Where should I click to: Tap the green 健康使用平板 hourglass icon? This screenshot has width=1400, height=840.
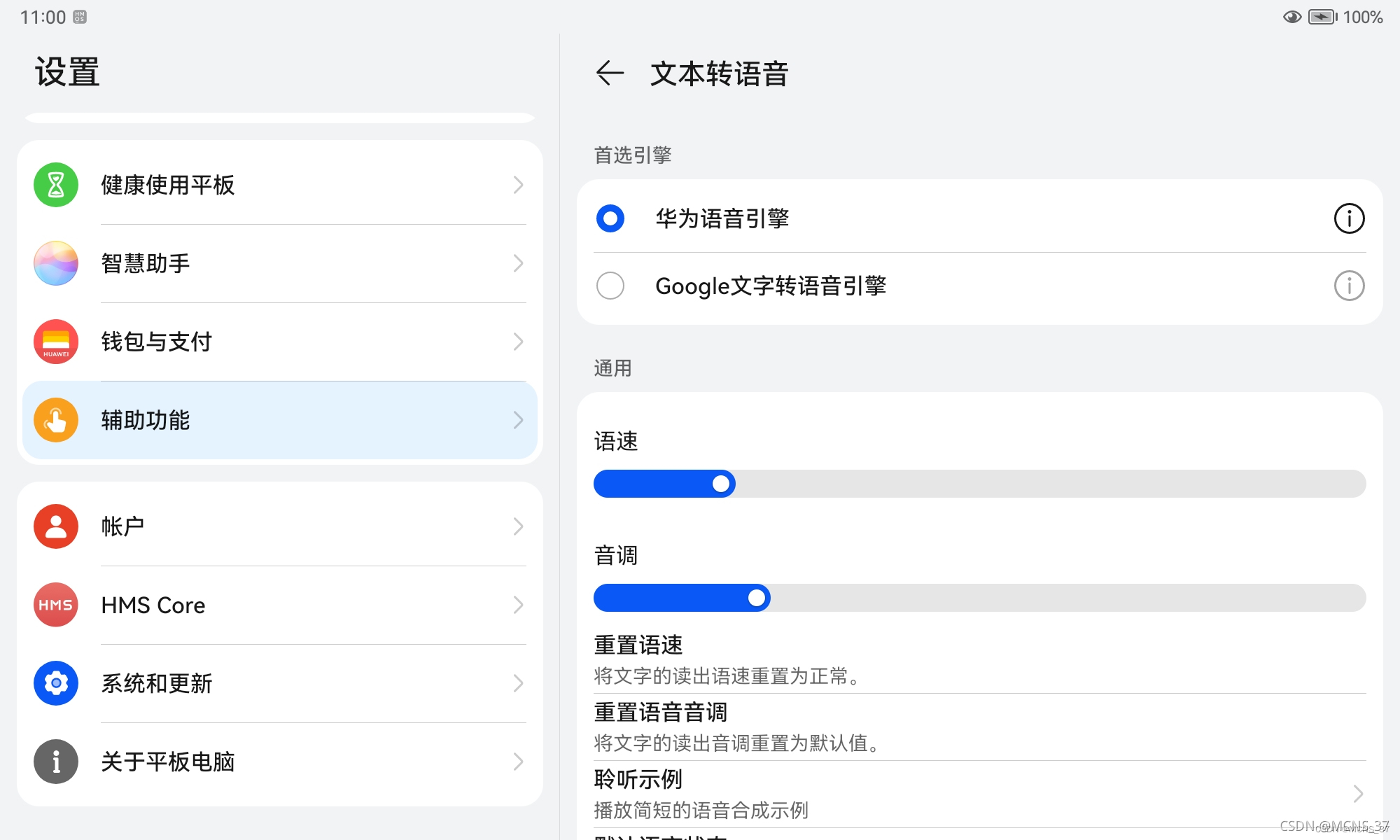point(56,185)
